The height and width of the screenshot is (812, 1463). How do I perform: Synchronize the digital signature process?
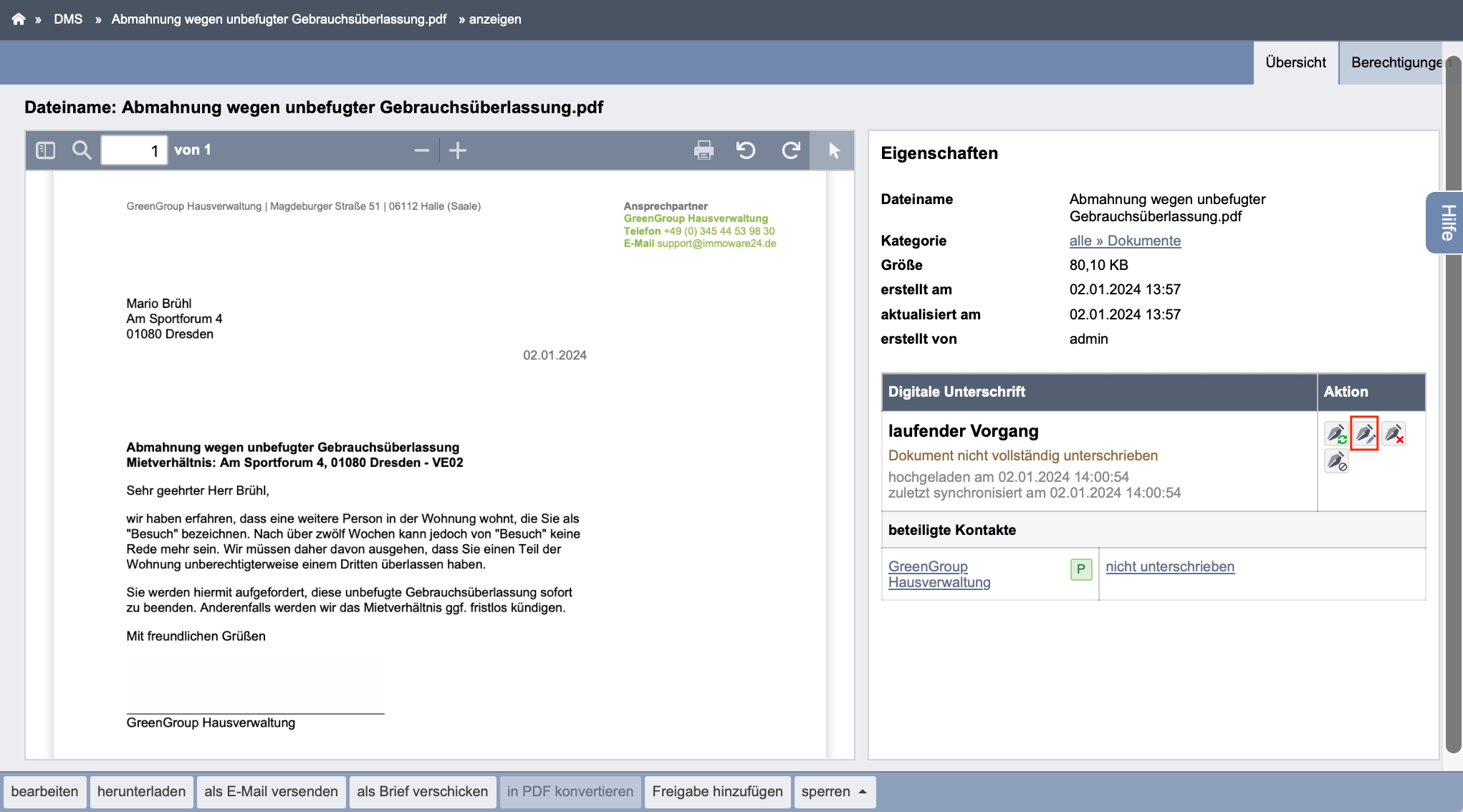click(1336, 433)
